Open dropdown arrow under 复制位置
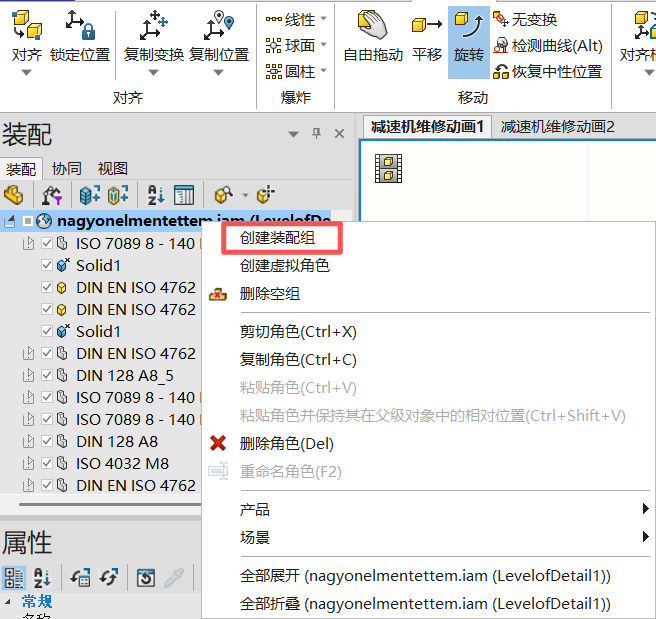Viewport: 656px width, 619px height. point(218,73)
